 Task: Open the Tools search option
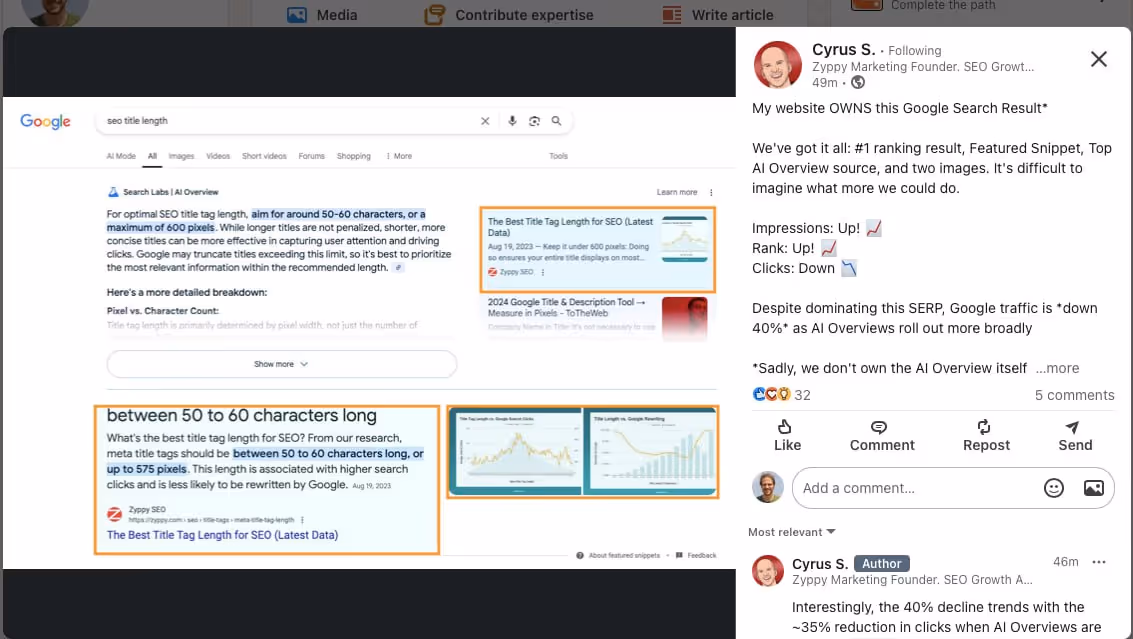[558, 156]
